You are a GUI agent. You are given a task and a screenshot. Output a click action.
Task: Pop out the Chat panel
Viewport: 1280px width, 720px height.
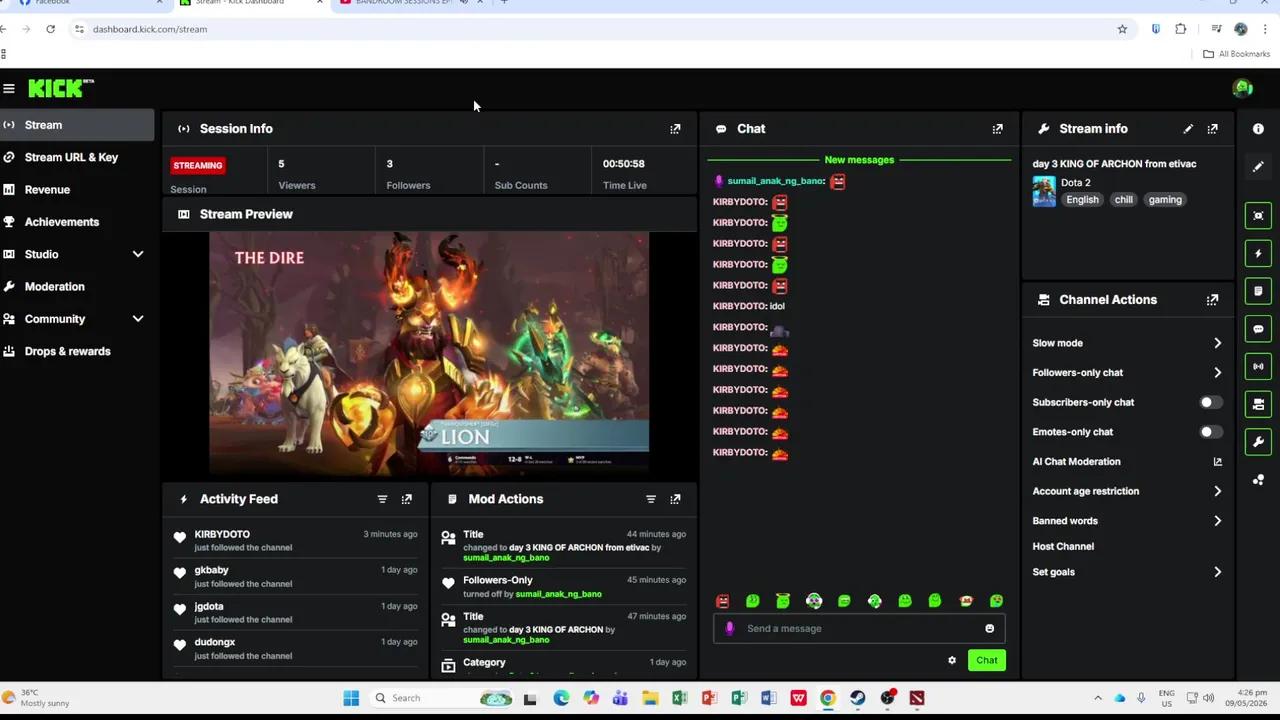997,129
